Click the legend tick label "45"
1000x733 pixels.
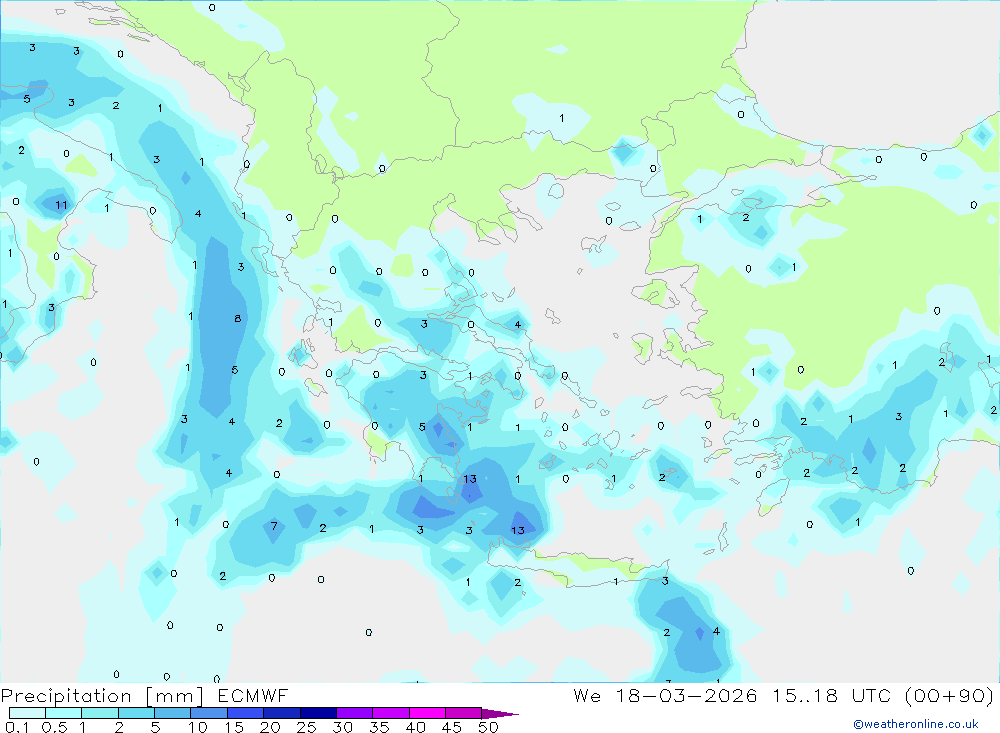452,727
